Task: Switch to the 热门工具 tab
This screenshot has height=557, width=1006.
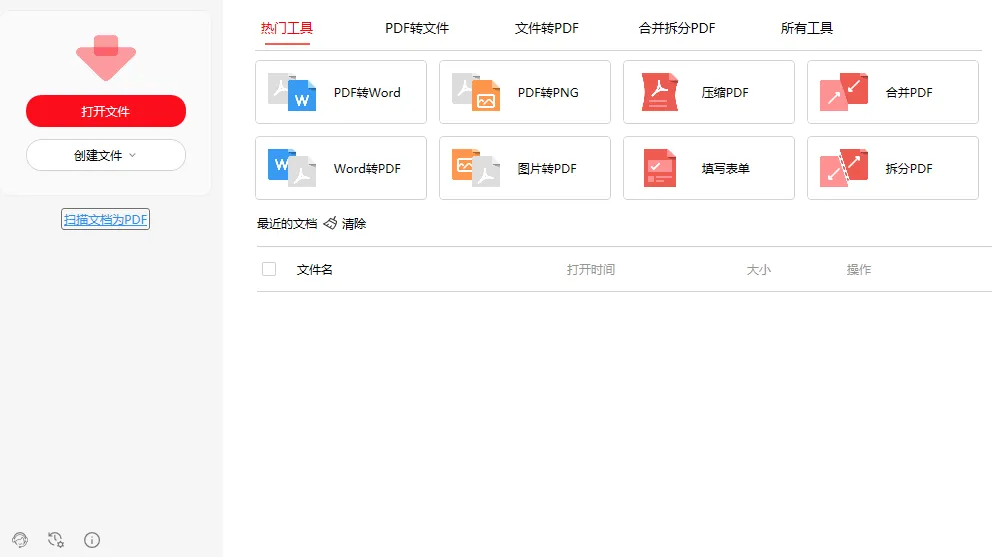Action: click(x=287, y=28)
